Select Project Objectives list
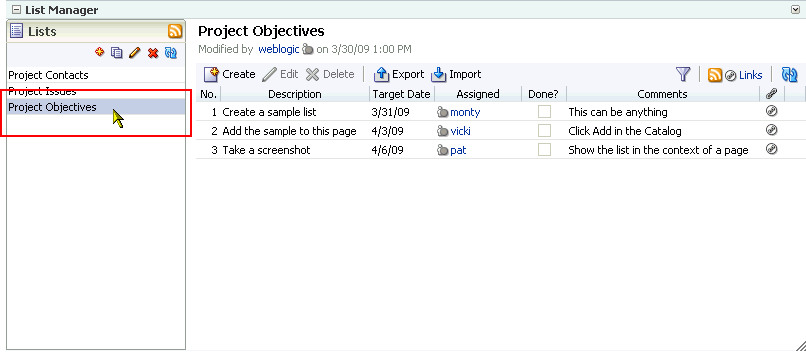The width and height of the screenshot is (806, 362). pyautogui.click(x=96, y=107)
